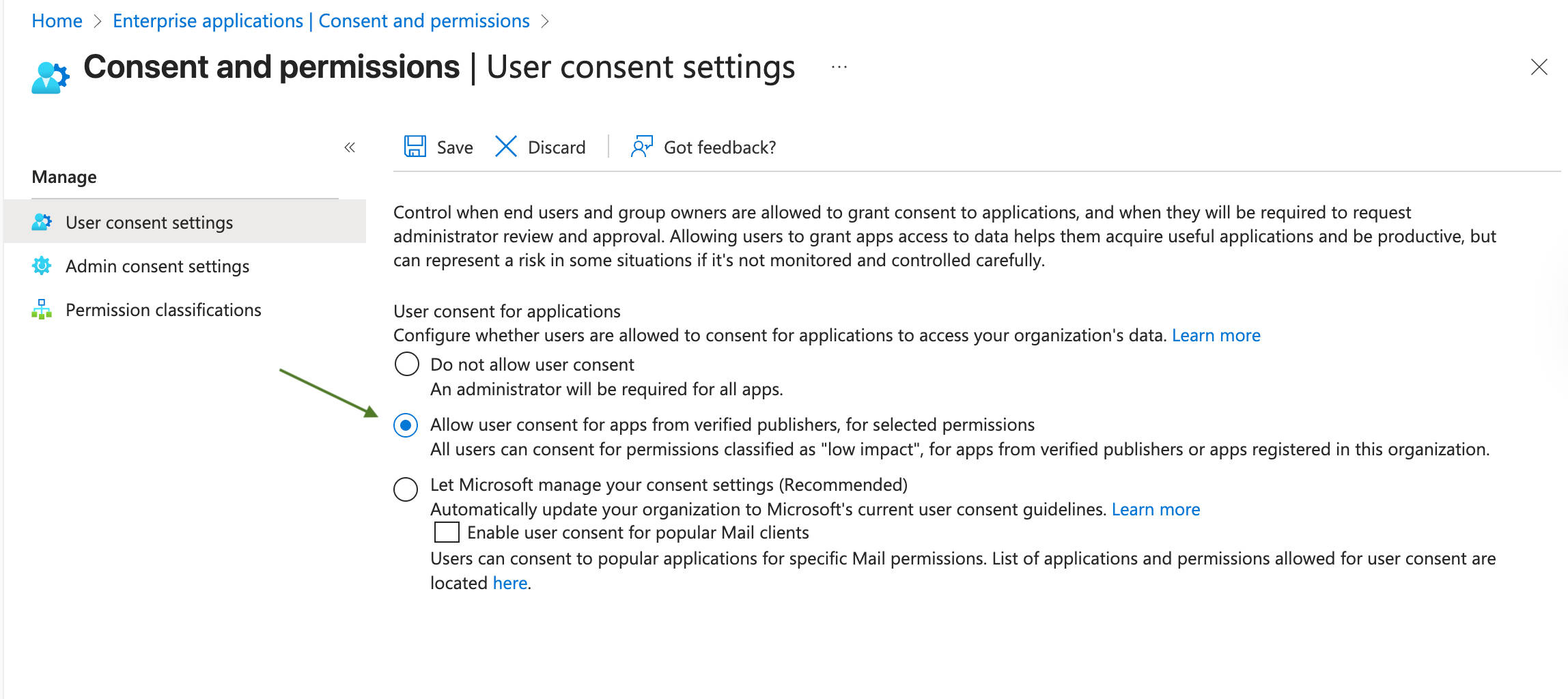
Task: Open Learn more about user consent for applications
Action: [x=1216, y=334]
